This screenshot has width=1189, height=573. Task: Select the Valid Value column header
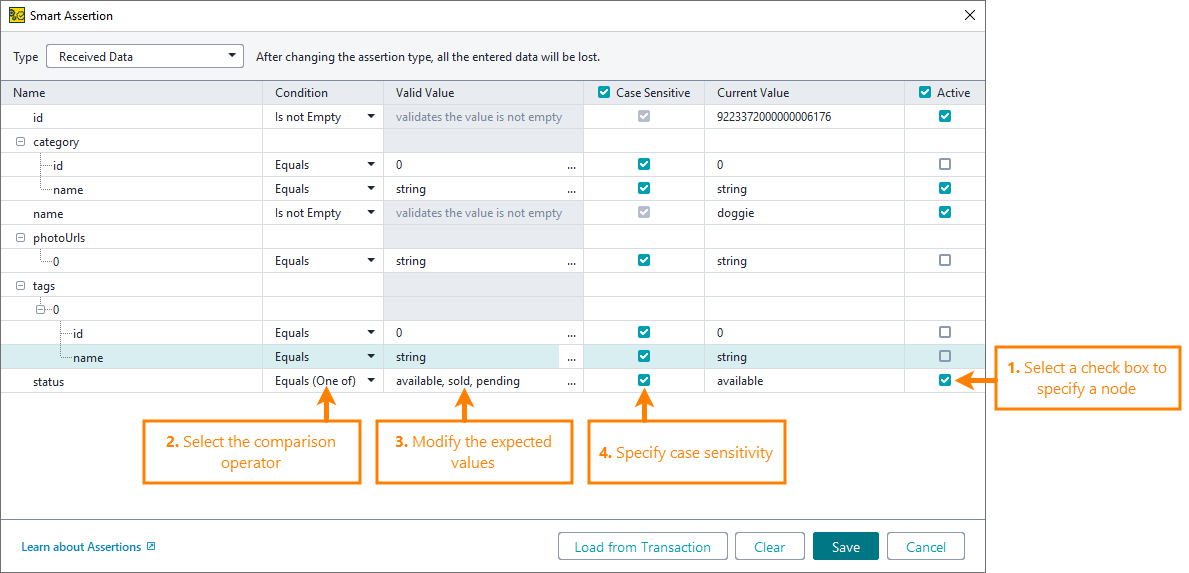(483, 92)
